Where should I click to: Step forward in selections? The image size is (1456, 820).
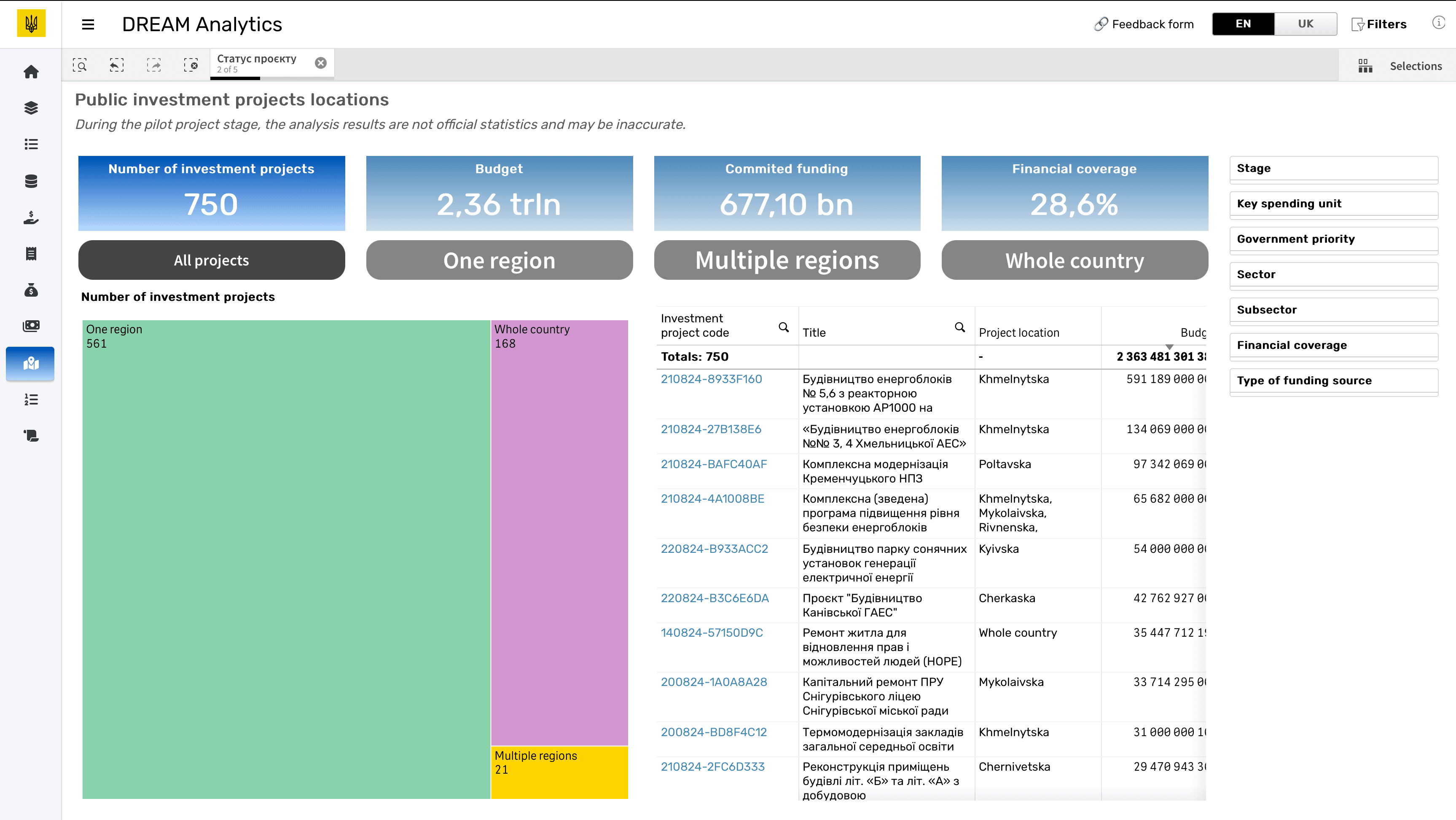154,65
